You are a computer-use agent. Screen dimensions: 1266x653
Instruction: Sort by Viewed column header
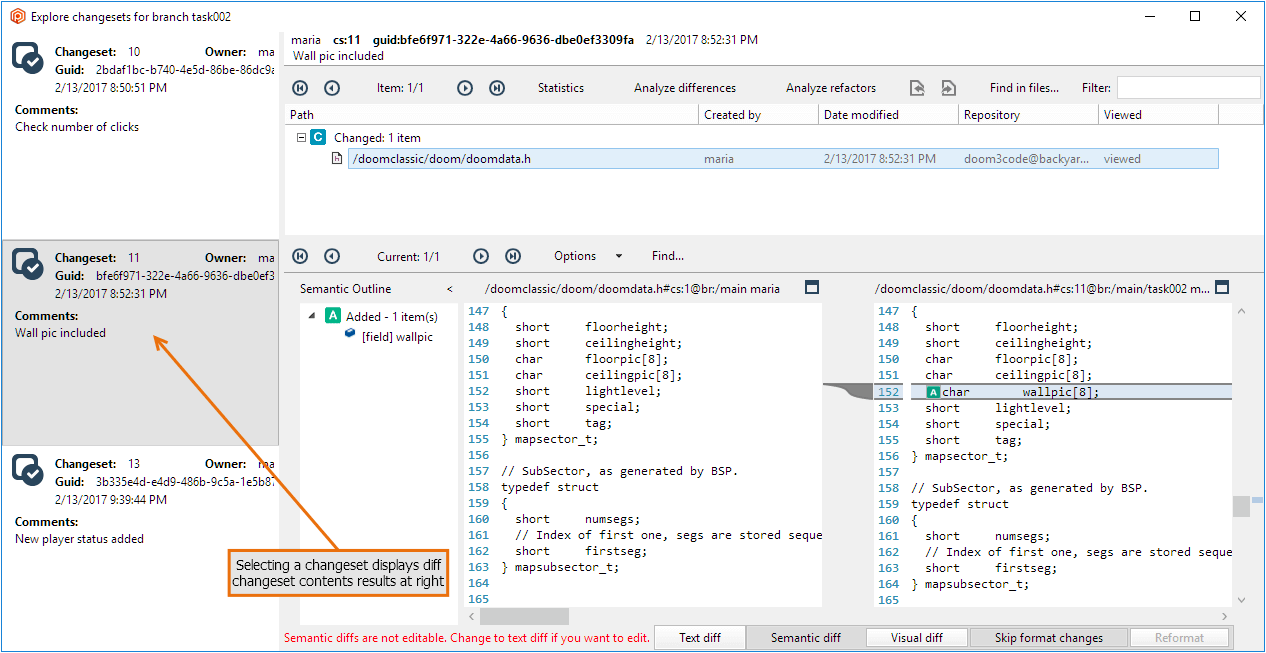click(1158, 115)
